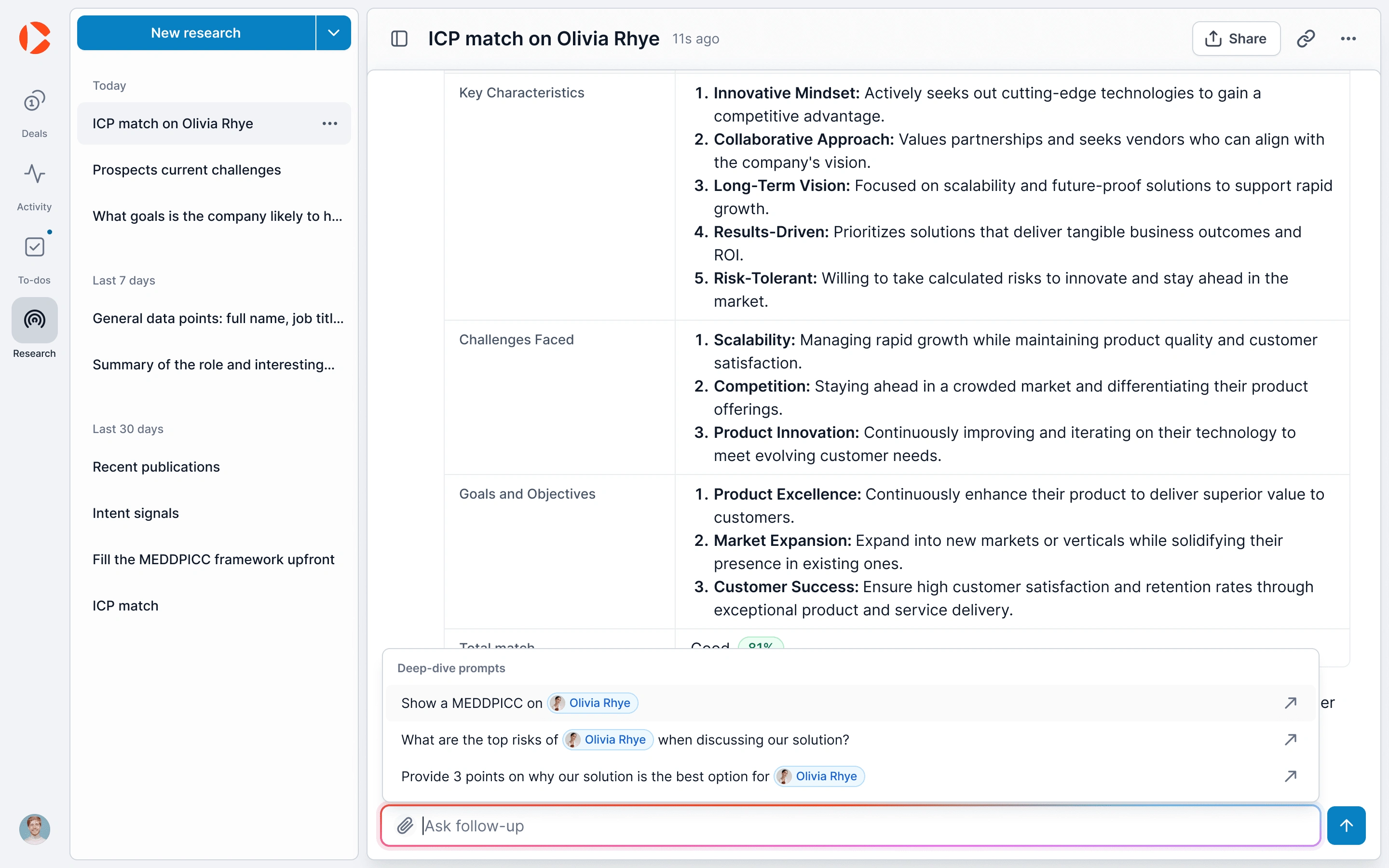Open the user profile avatar

coord(34,829)
